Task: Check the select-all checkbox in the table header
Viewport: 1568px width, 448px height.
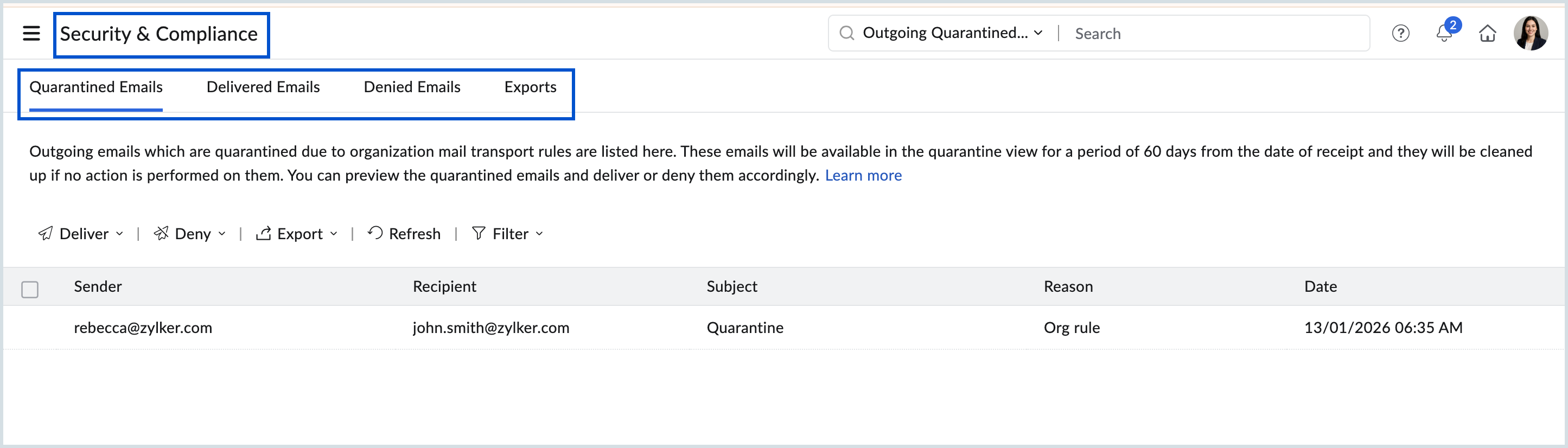Action: 30,289
